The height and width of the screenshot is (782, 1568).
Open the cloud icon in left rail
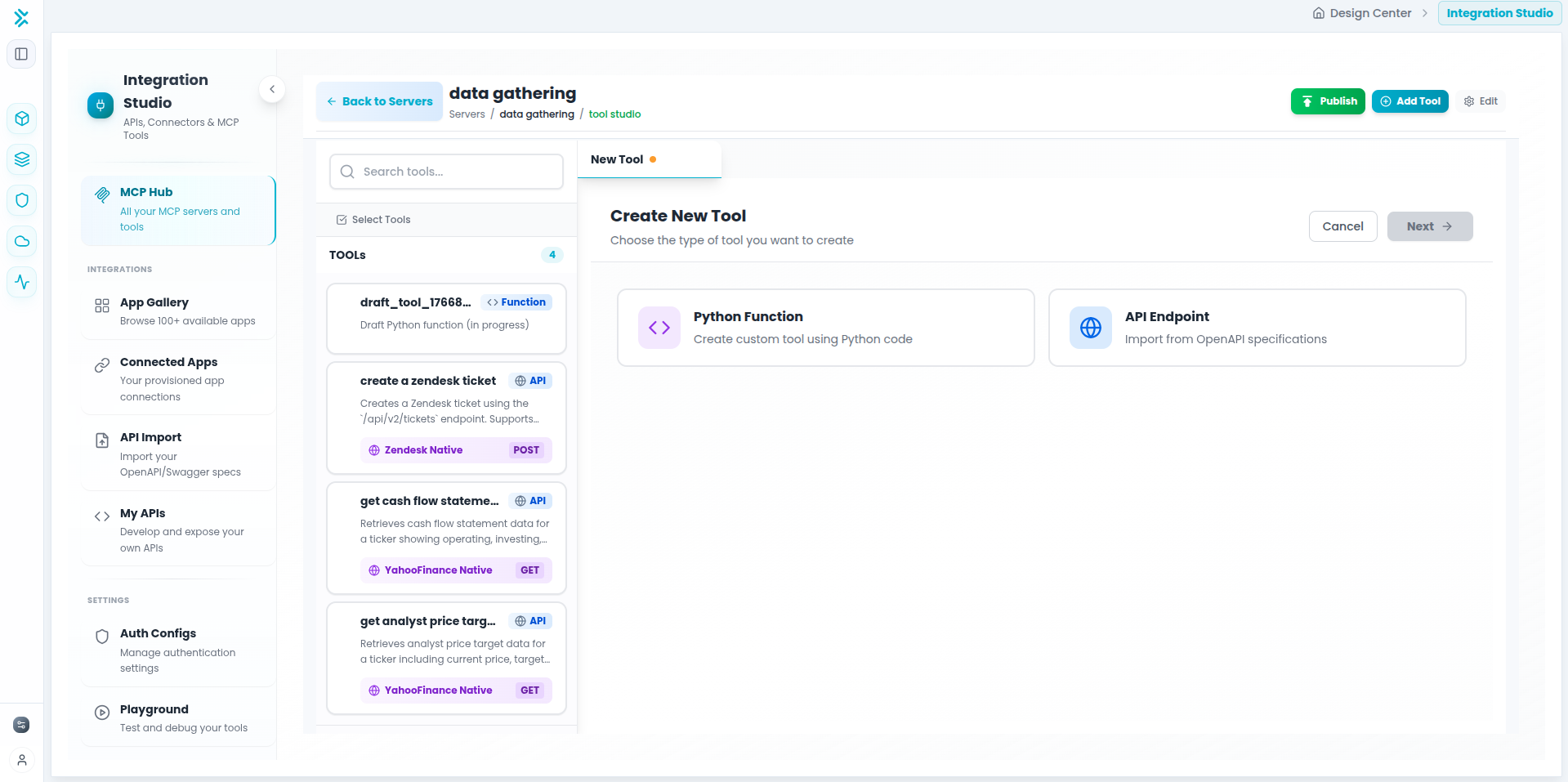22,241
